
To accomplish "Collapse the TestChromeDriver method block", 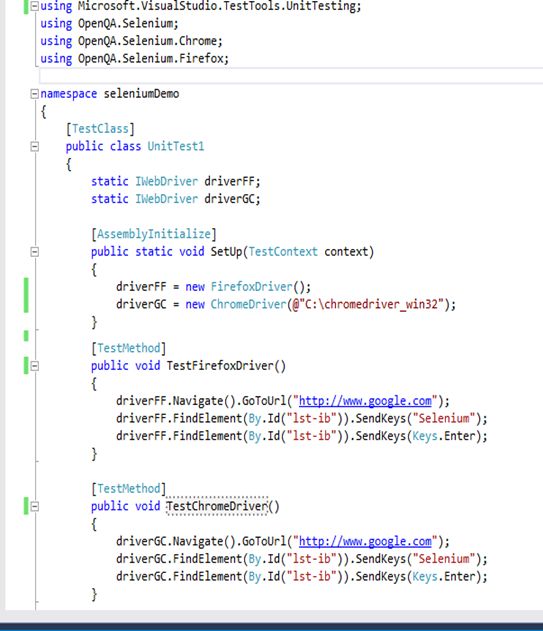I will (x=35, y=507).
